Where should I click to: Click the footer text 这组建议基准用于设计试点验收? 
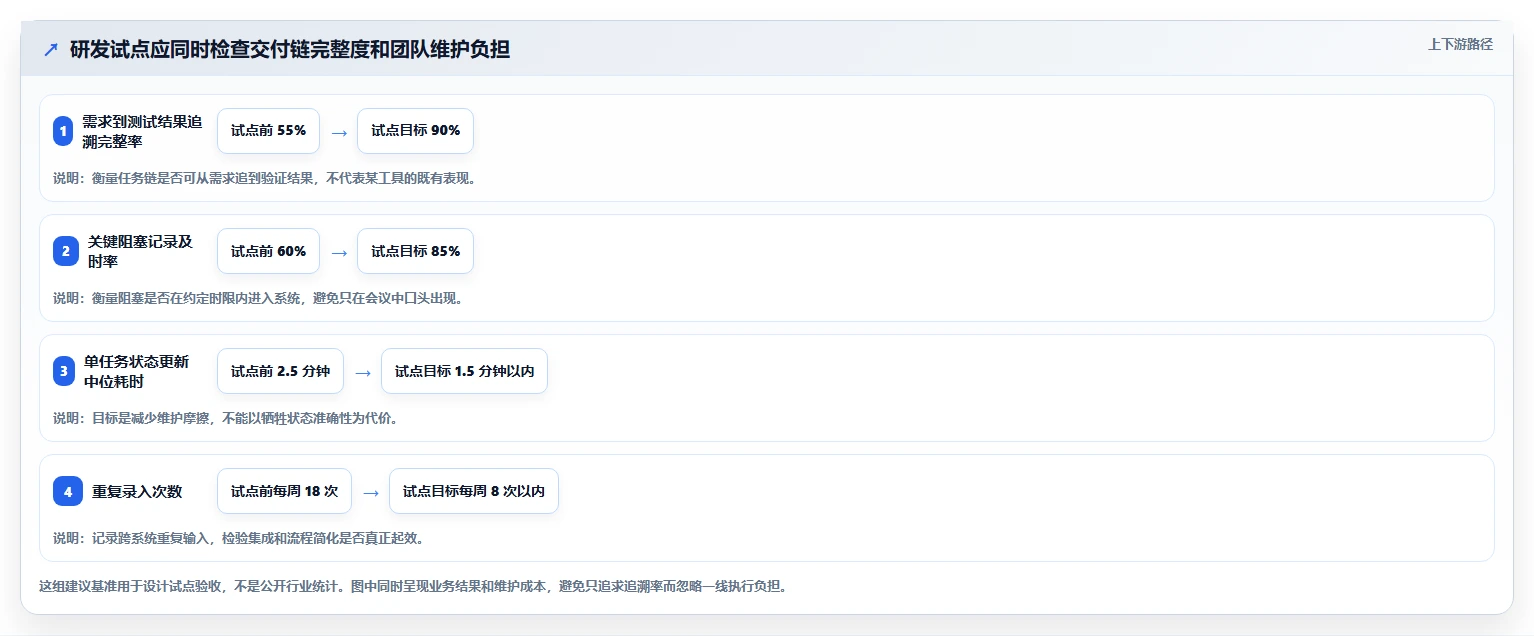tap(413, 586)
